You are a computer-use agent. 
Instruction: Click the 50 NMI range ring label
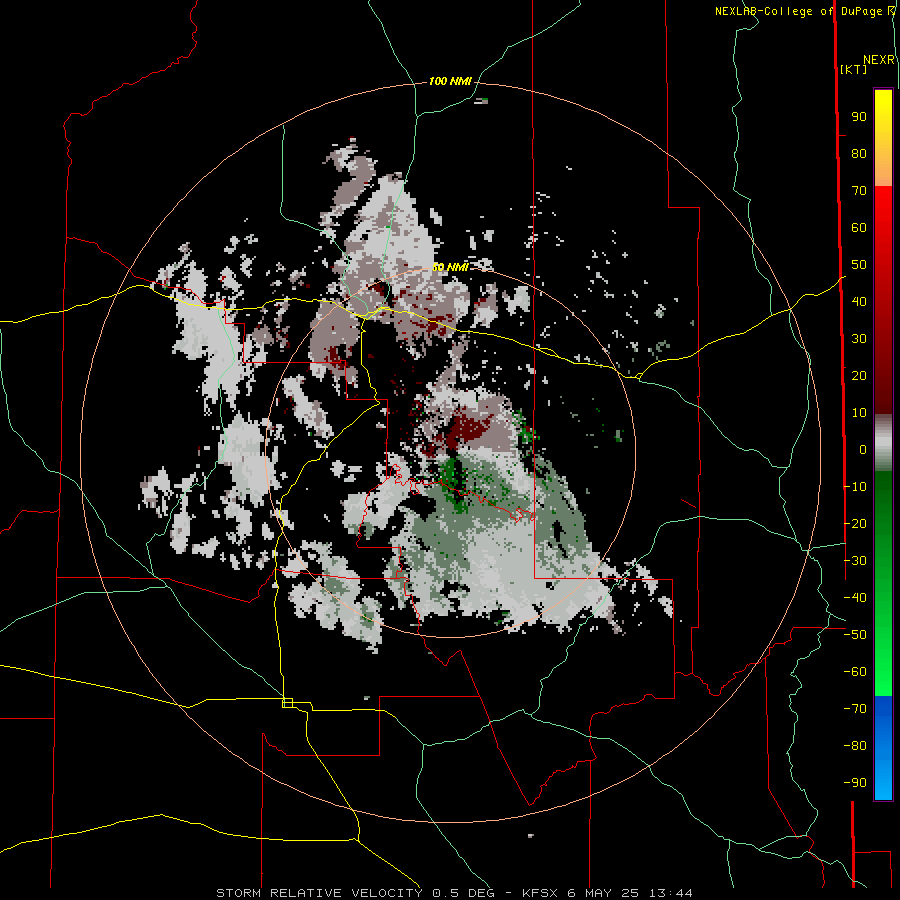[450, 267]
